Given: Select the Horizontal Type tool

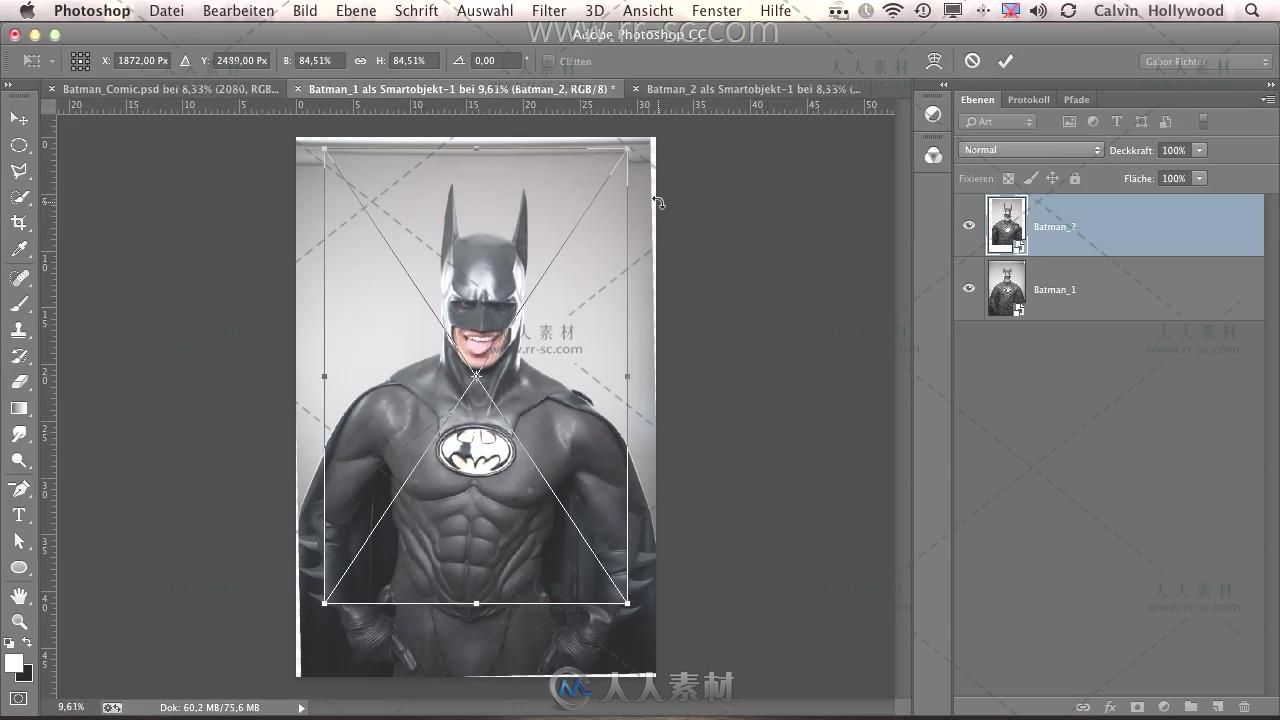Looking at the screenshot, I should tap(19, 515).
